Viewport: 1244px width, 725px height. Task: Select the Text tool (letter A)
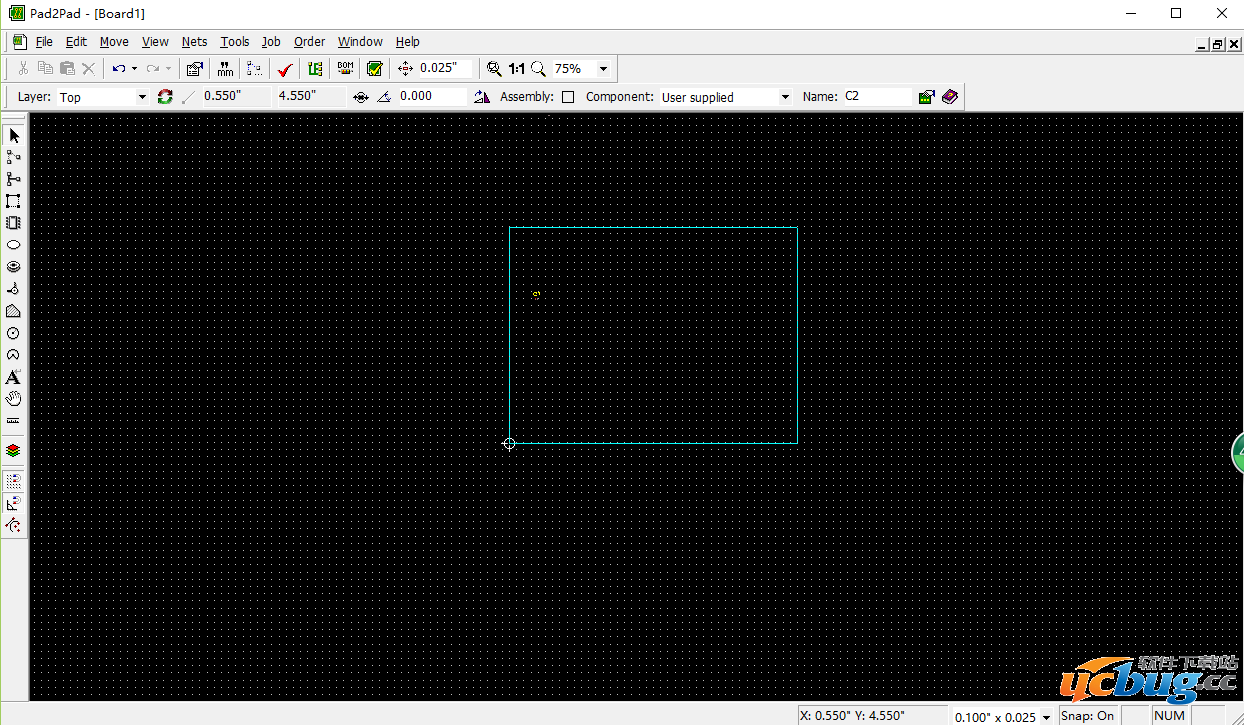click(14, 377)
